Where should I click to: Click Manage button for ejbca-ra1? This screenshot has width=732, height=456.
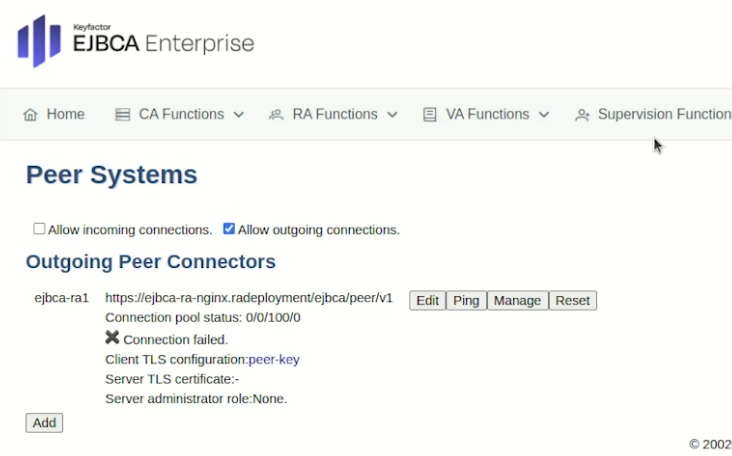tap(517, 300)
